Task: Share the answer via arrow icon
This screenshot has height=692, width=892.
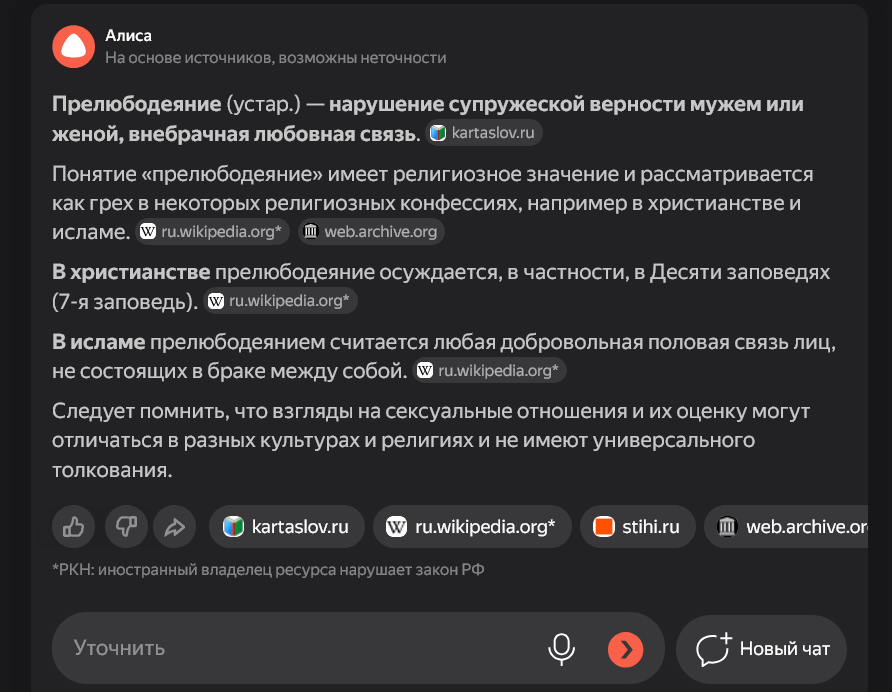Action: click(174, 526)
